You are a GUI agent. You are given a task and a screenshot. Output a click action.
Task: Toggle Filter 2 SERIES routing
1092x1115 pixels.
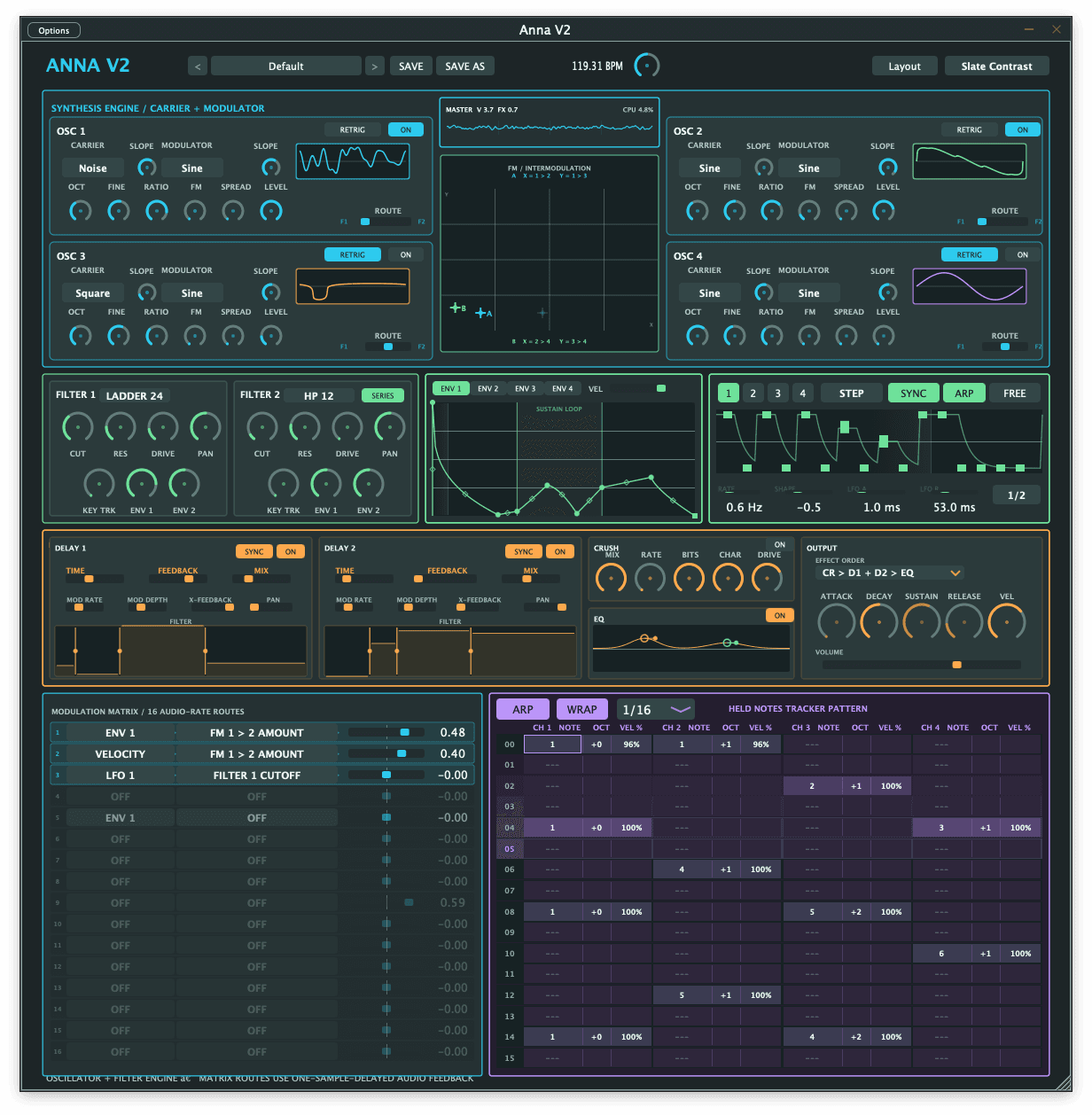pyautogui.click(x=383, y=395)
